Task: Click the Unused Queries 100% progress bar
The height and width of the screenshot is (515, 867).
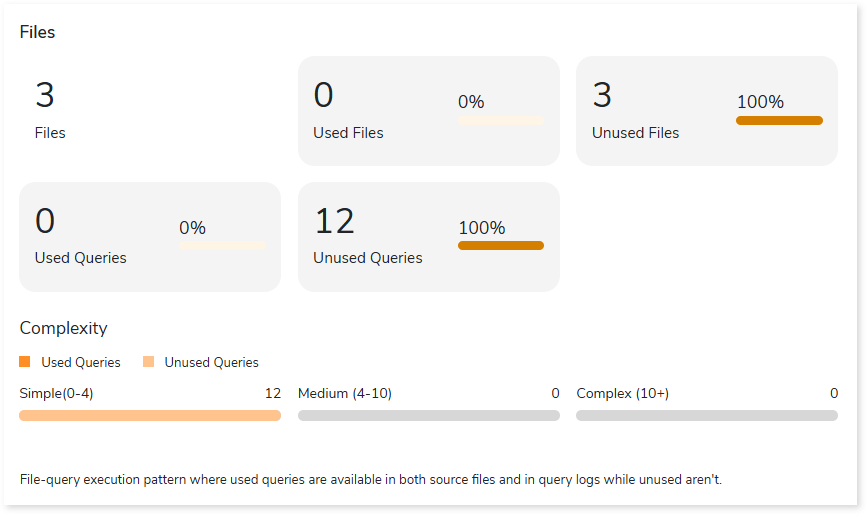Action: coord(501,245)
